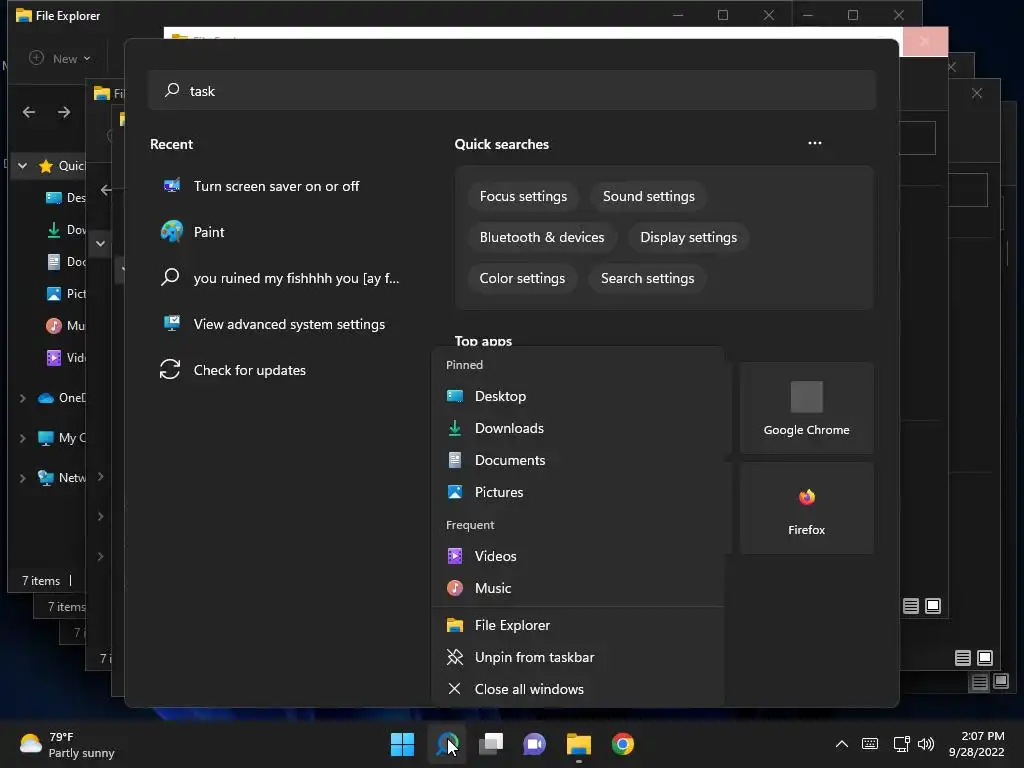
Task: Launch the Chat app from taskbar
Action: click(x=535, y=744)
